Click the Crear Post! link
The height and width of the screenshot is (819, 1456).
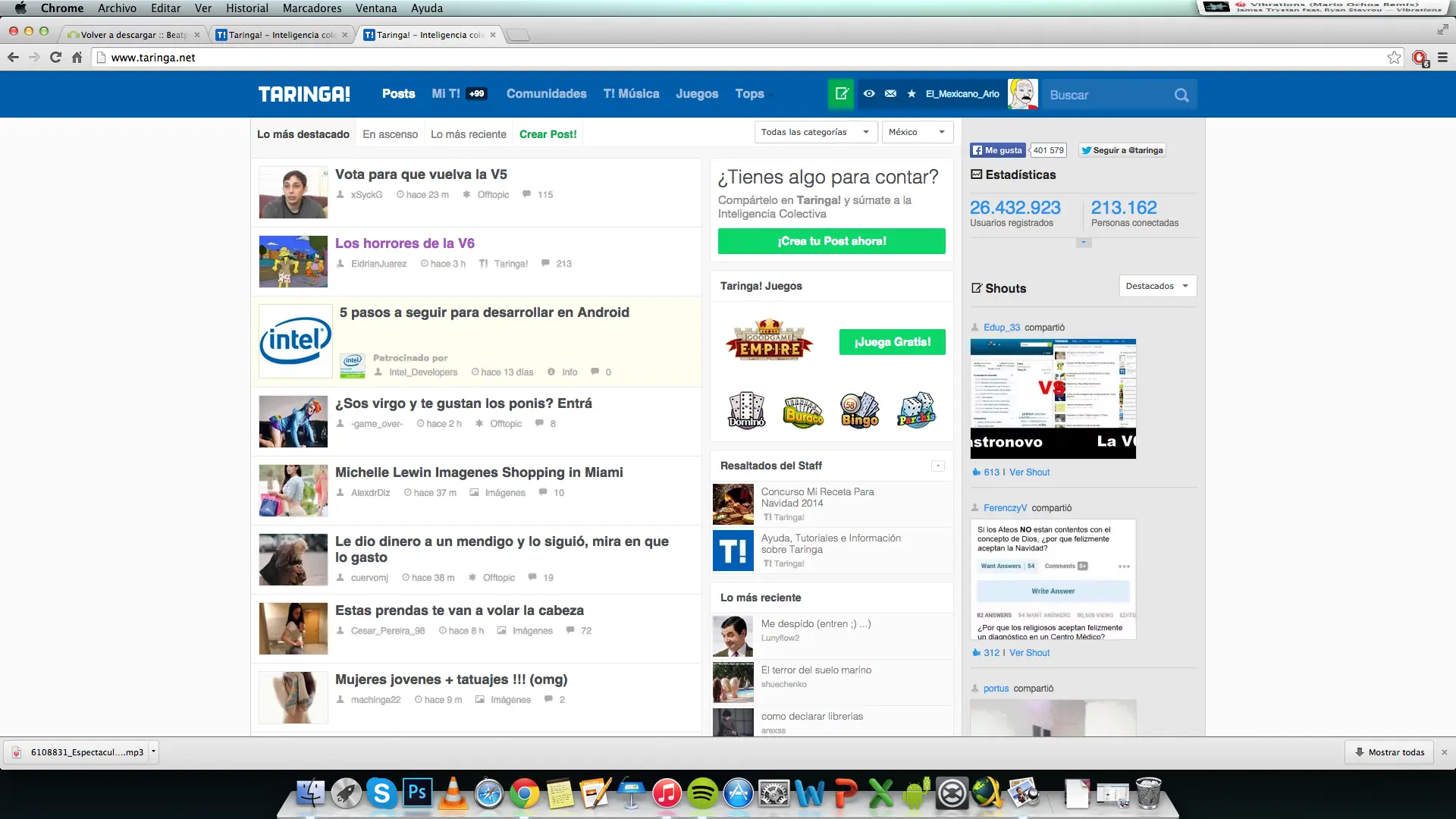[x=548, y=134]
